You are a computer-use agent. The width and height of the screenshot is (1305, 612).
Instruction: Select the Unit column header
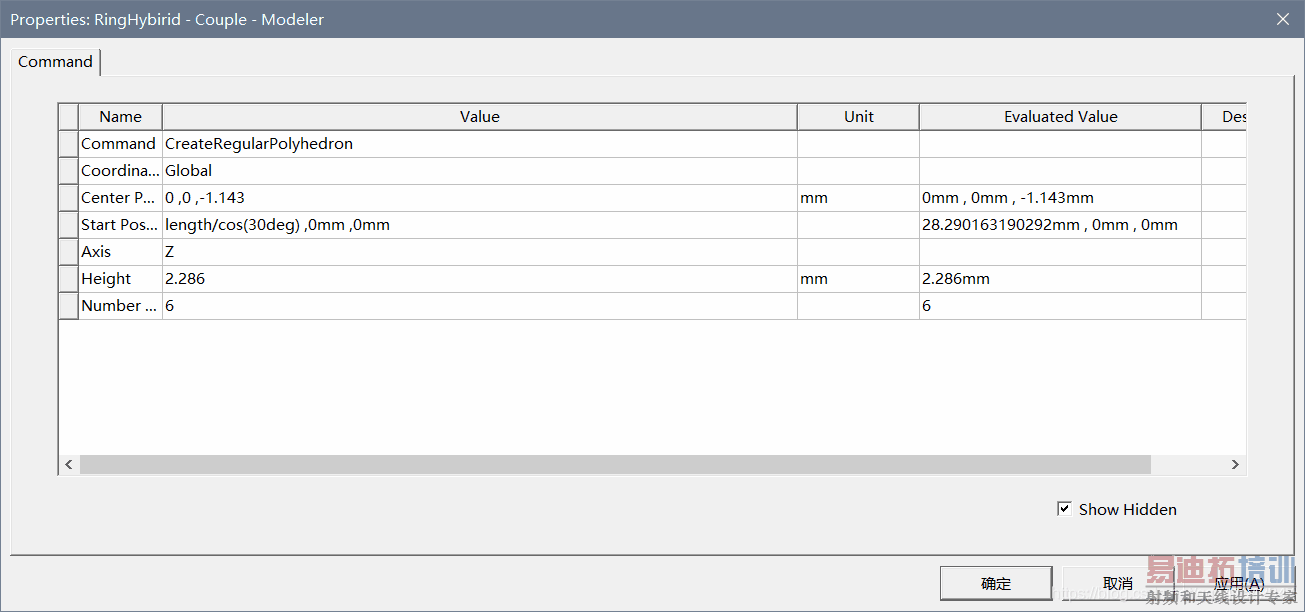858,117
